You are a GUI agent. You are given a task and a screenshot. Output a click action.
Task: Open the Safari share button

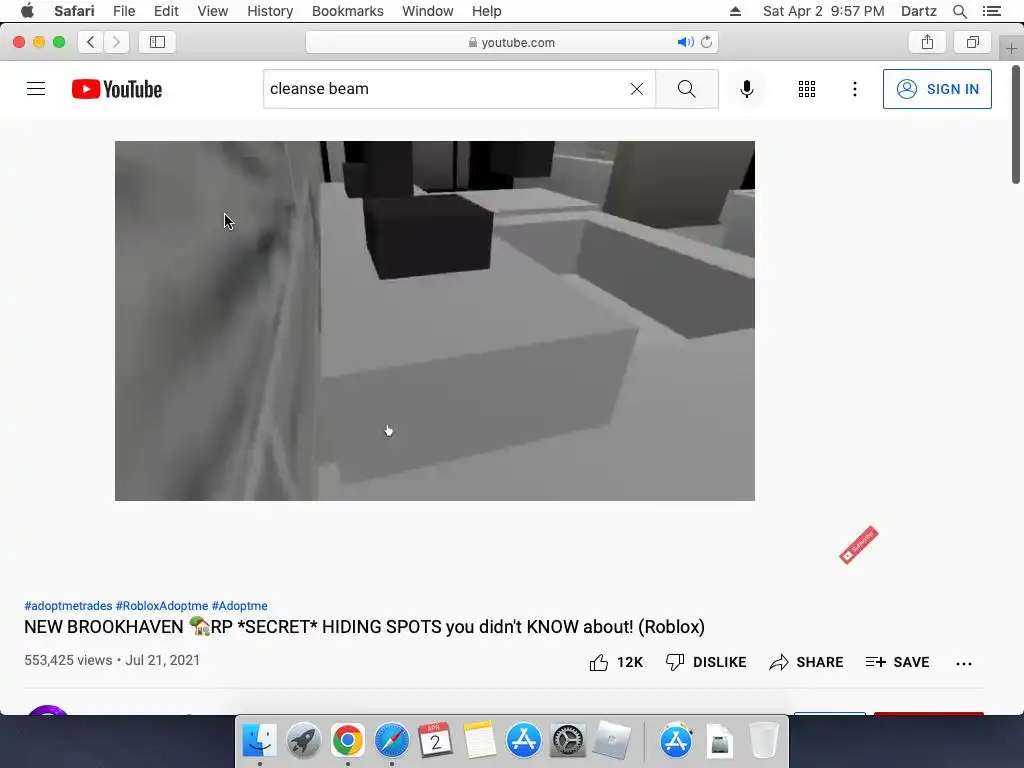pos(927,42)
